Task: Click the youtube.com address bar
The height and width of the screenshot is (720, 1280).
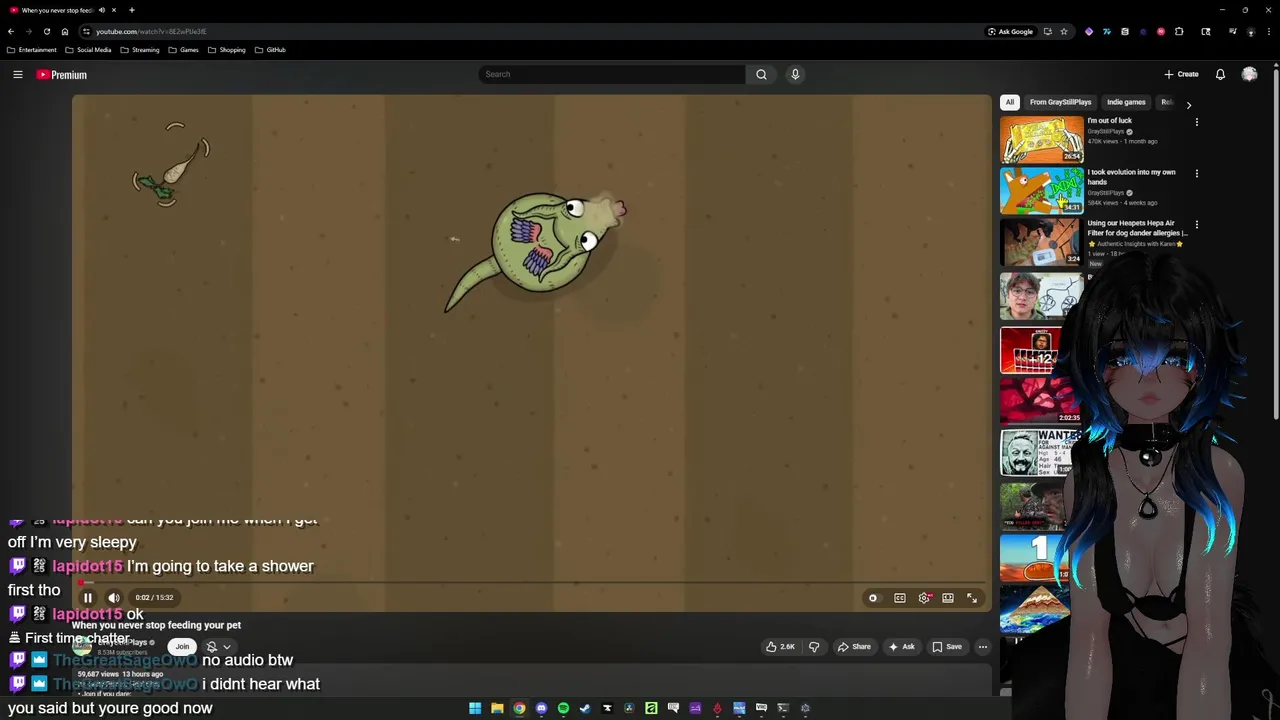Action: coord(530,31)
